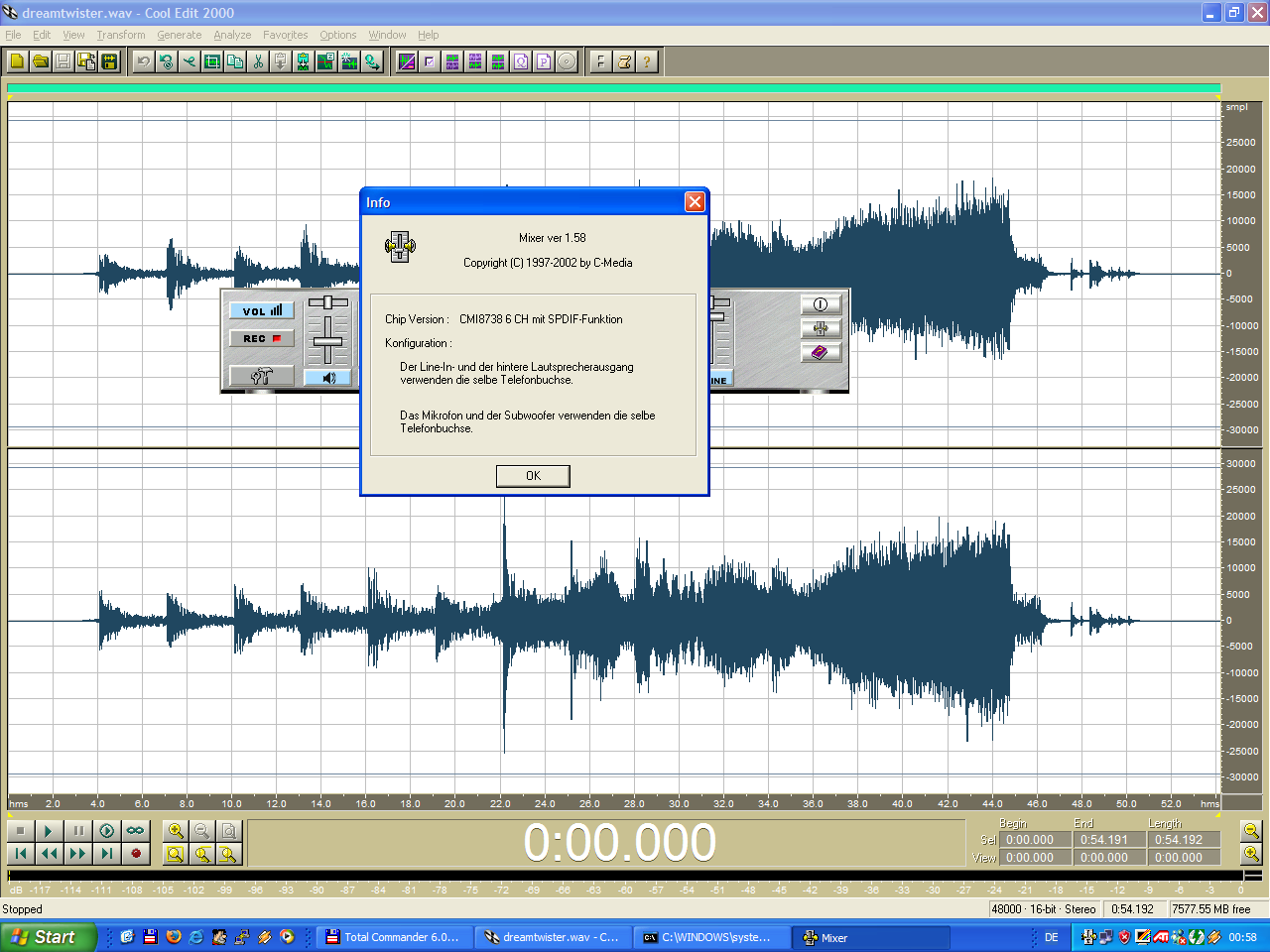Click the Stop transport button
1270x952 pixels.
(x=20, y=831)
